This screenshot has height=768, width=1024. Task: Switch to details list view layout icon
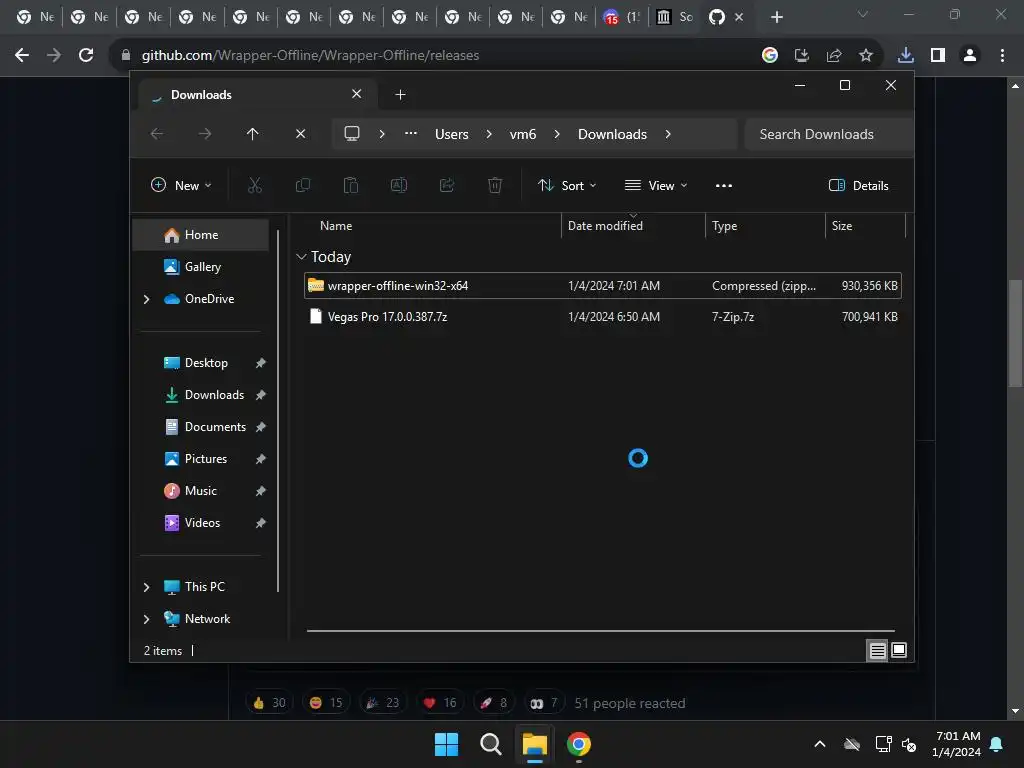877,650
